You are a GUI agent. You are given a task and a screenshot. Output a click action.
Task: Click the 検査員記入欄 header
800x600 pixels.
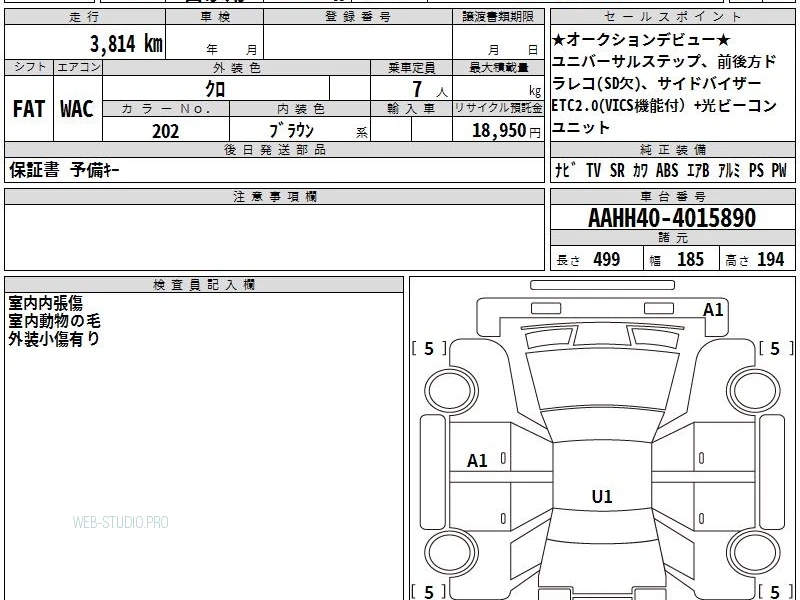[204, 285]
